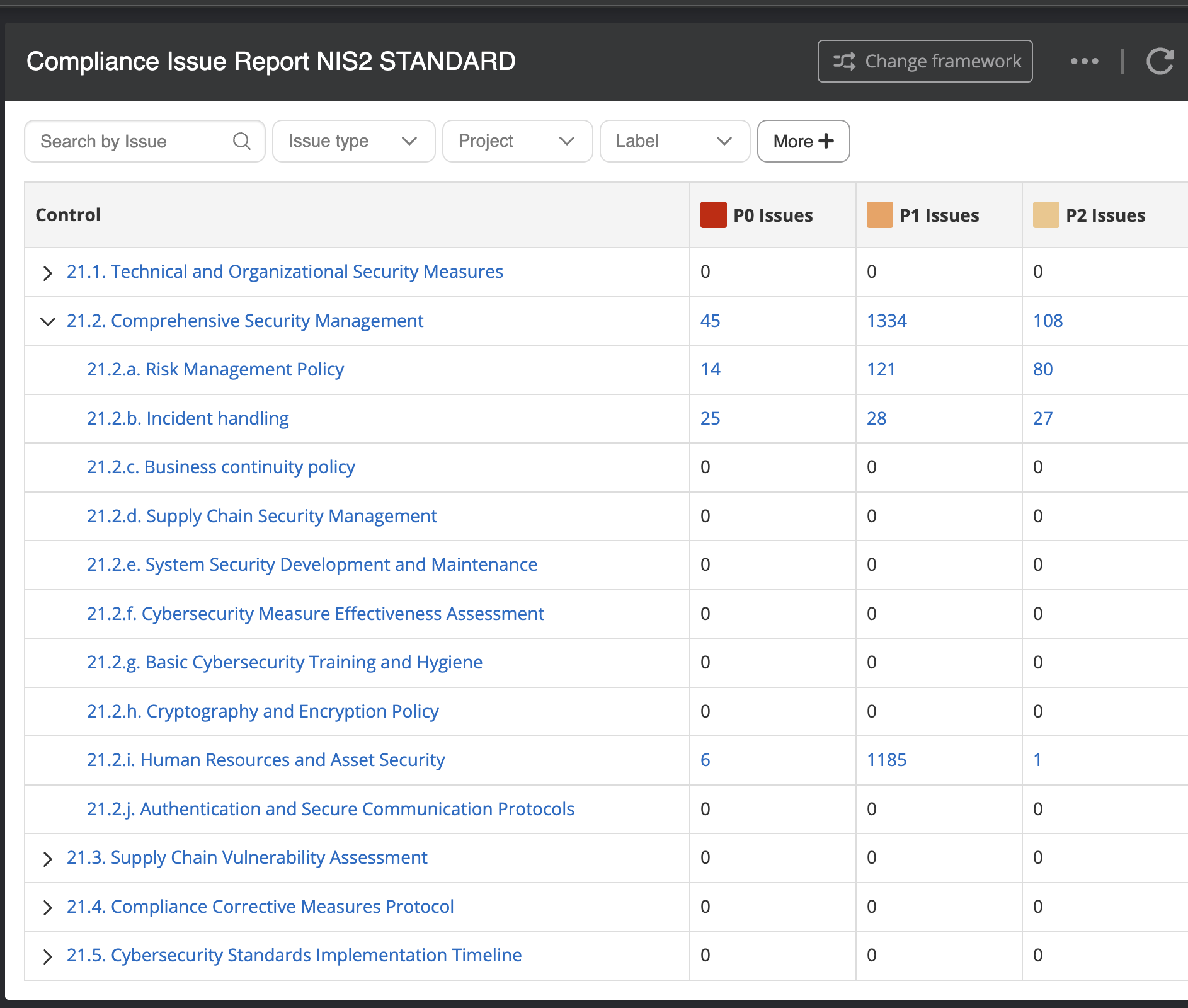Collapse 21.2 Comprehensive Security Management row
Screen dimensions: 1188x1008
click(x=47, y=321)
